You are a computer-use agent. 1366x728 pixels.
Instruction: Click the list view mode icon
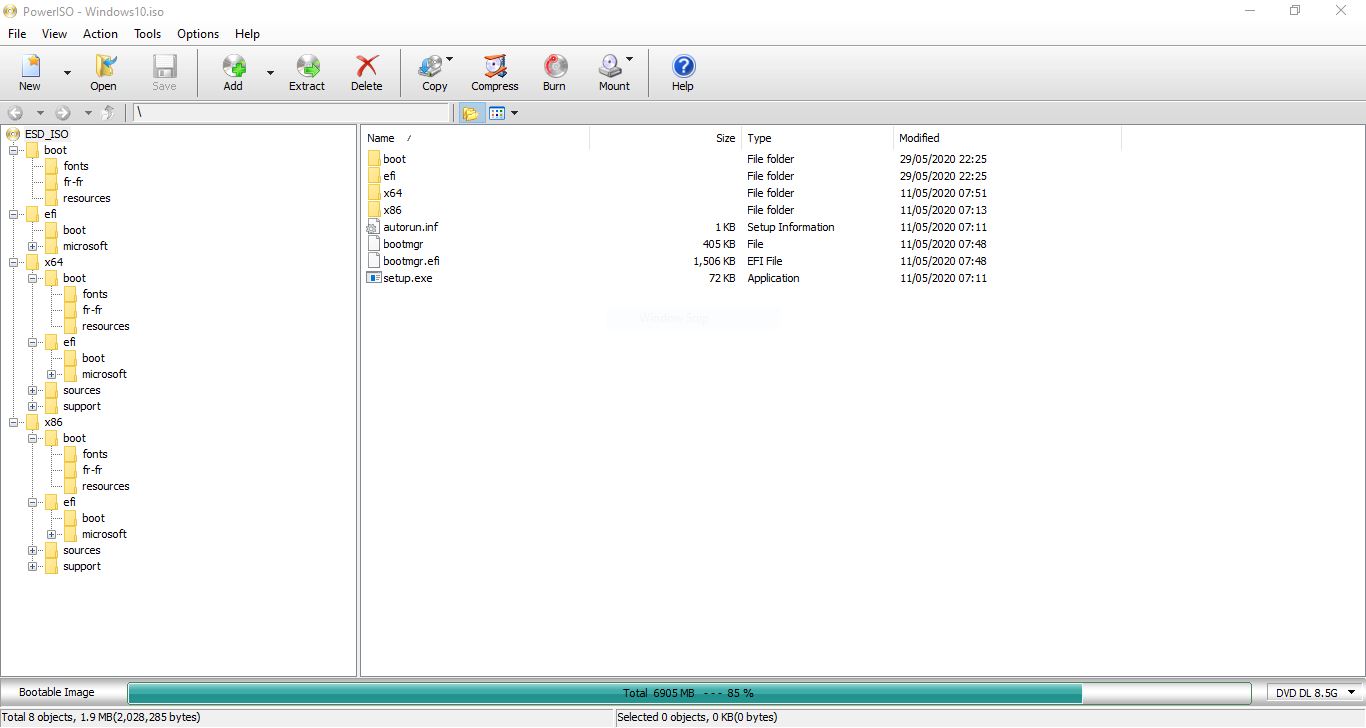[497, 113]
